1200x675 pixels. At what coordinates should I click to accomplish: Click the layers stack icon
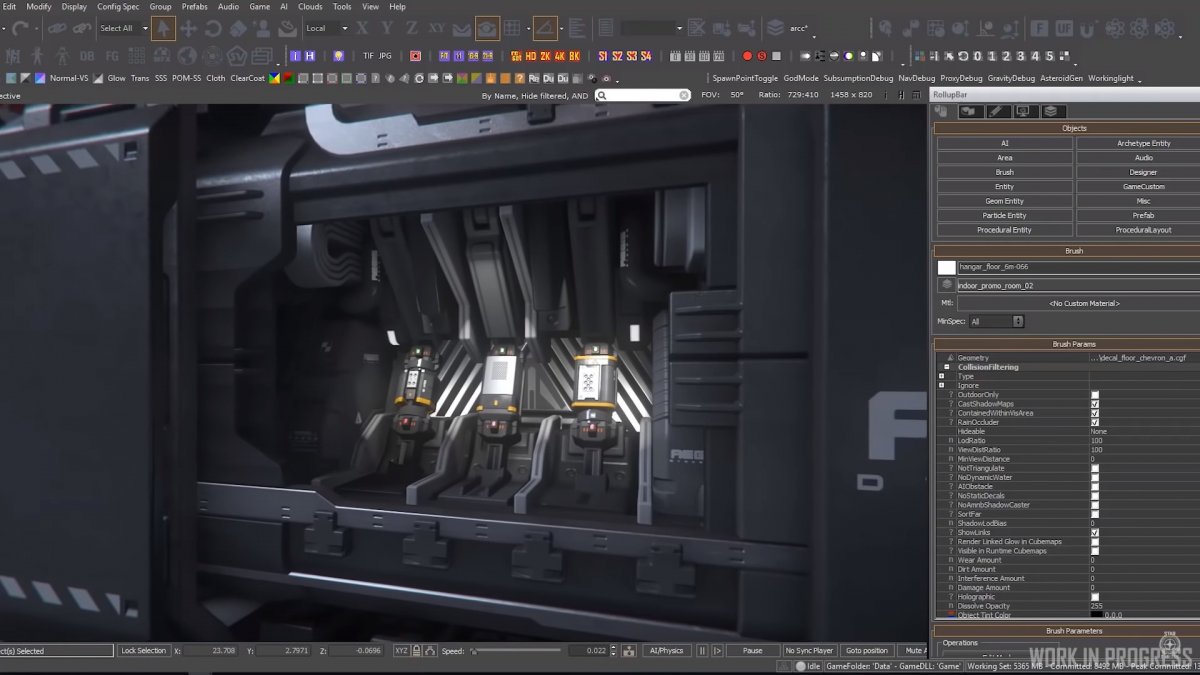(x=775, y=28)
